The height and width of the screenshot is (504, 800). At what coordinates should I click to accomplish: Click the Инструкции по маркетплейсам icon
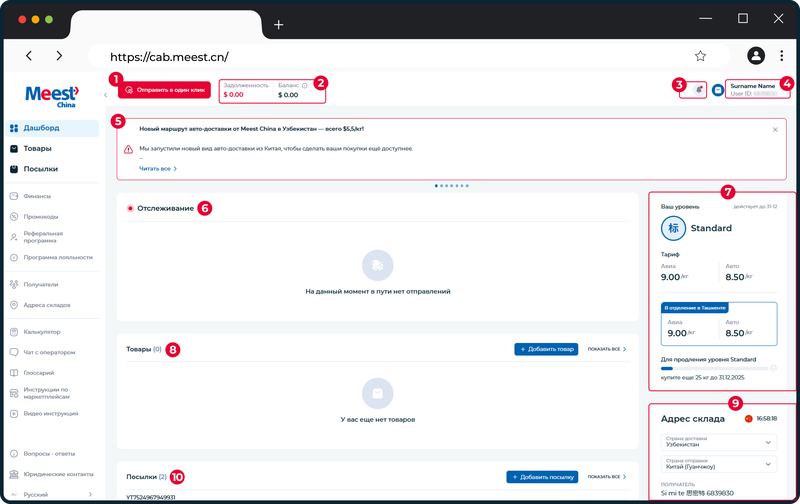pos(14,393)
